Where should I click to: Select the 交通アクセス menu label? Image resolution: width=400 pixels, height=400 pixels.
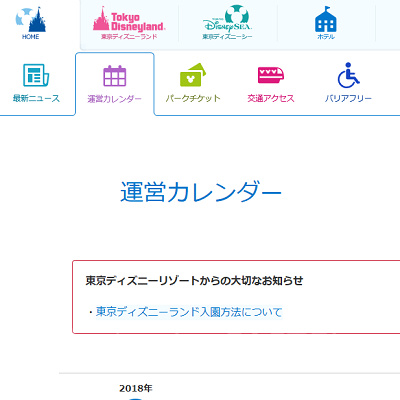coord(271,98)
